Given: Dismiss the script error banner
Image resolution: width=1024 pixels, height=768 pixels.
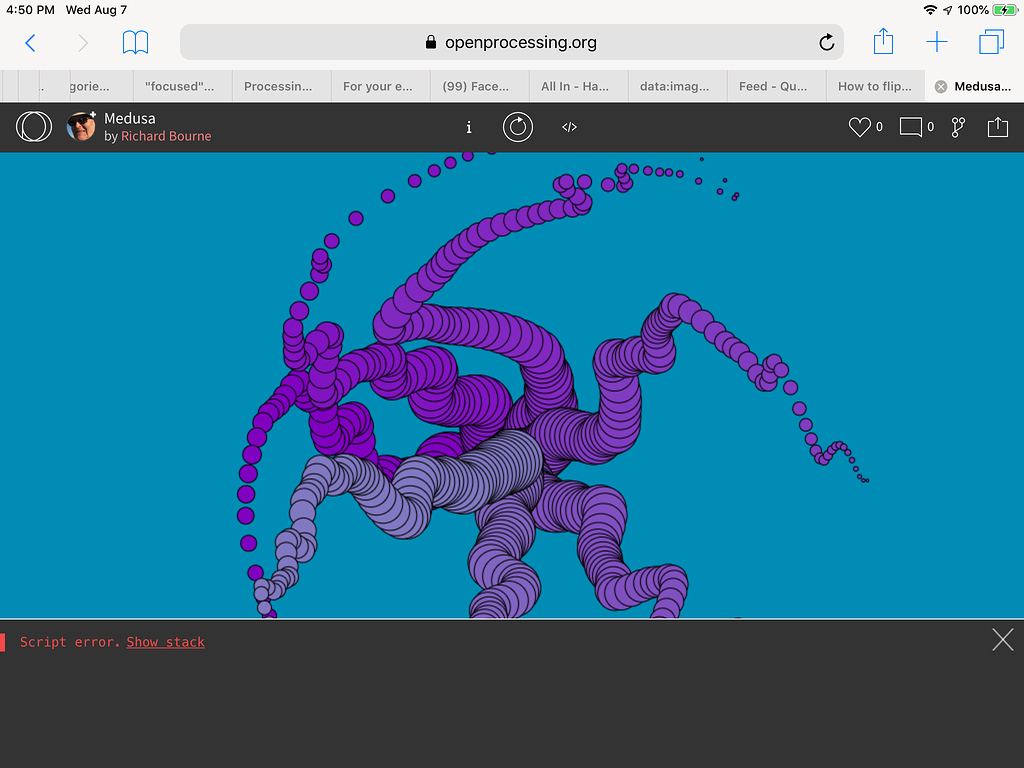Looking at the screenshot, I should [x=1002, y=640].
